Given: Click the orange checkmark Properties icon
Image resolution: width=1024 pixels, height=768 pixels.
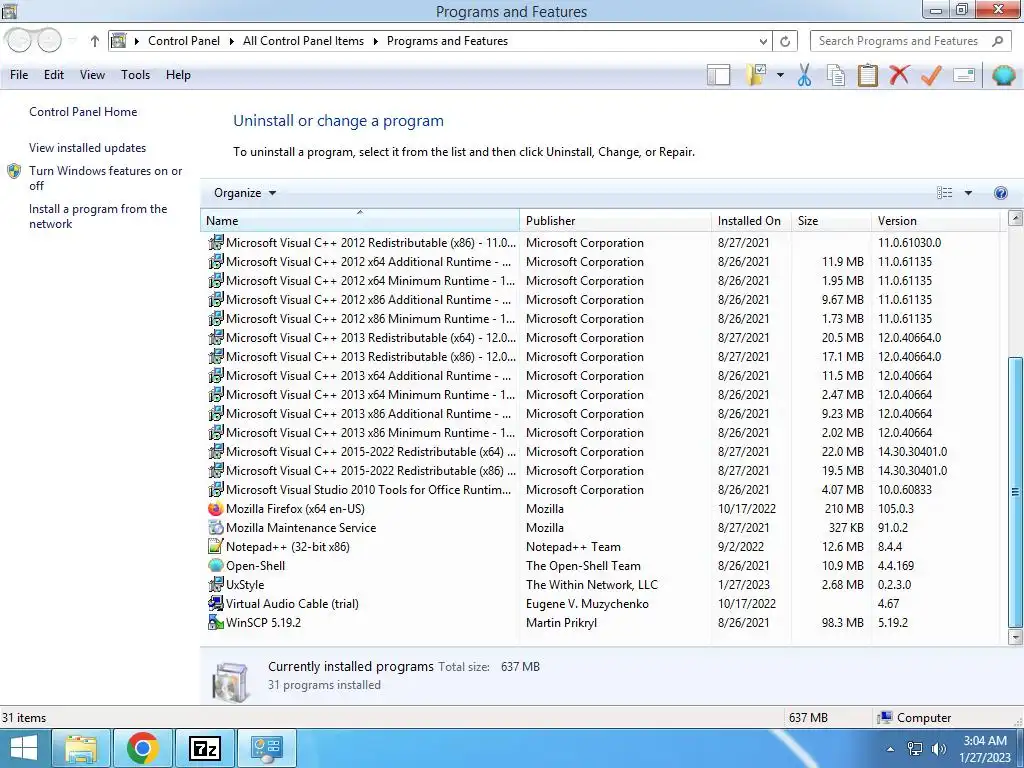Looking at the screenshot, I should click(931, 75).
